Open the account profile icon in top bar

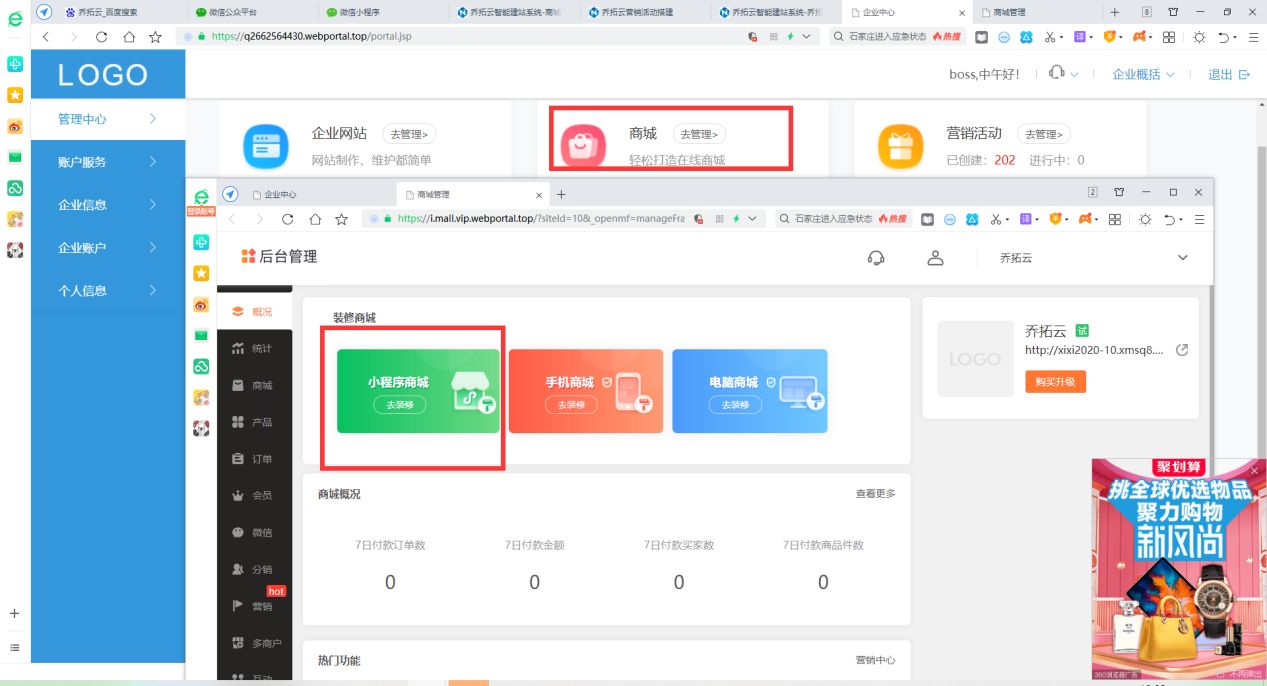(935, 257)
